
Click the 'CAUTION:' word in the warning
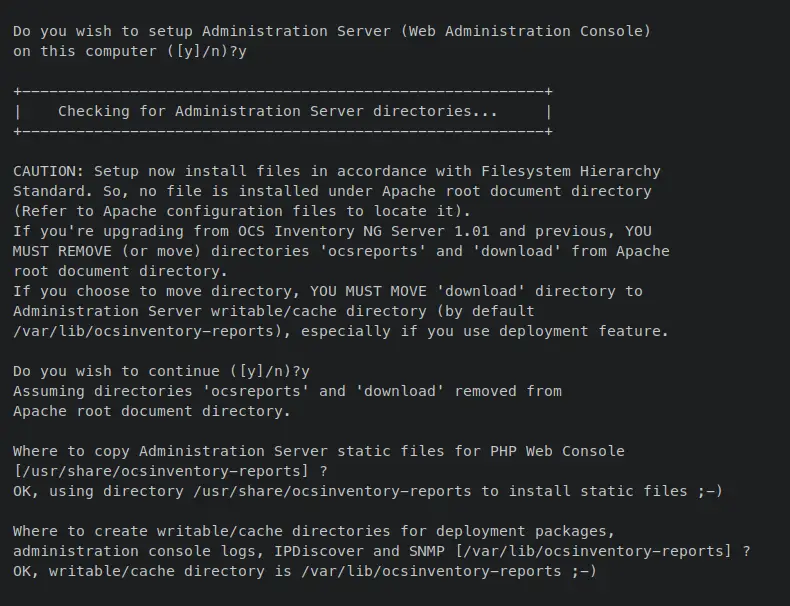(48, 171)
